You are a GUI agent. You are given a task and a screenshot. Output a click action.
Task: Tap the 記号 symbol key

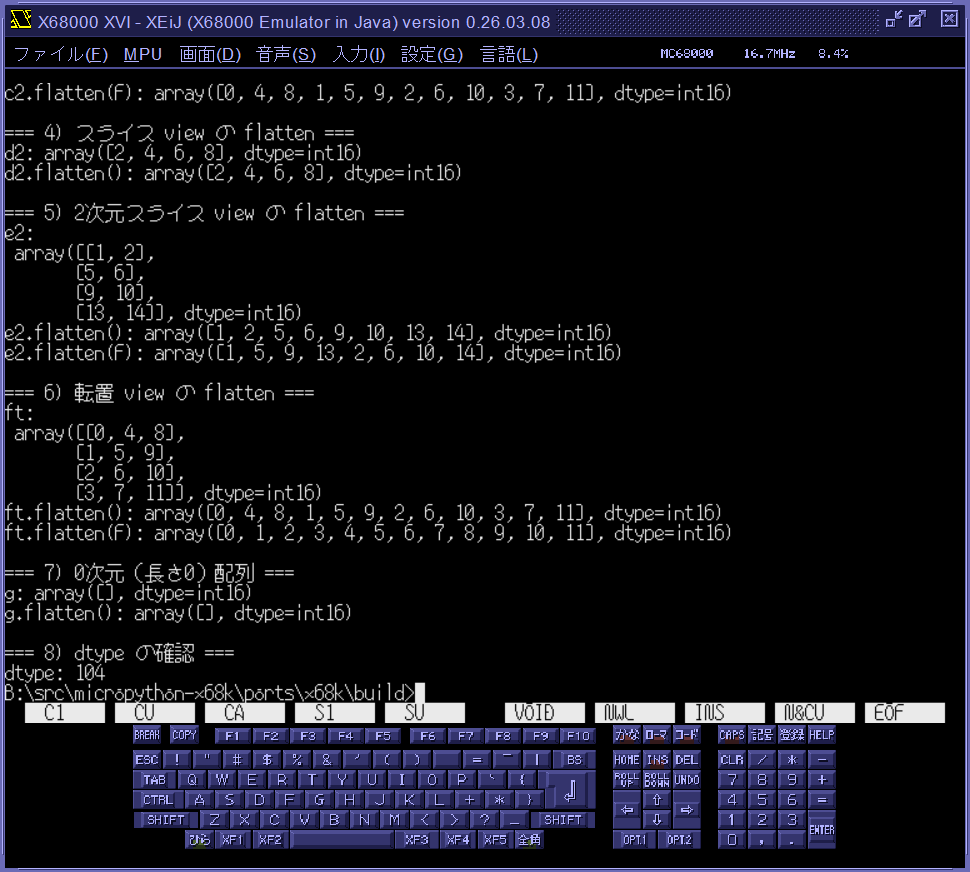pyautogui.click(x=762, y=735)
